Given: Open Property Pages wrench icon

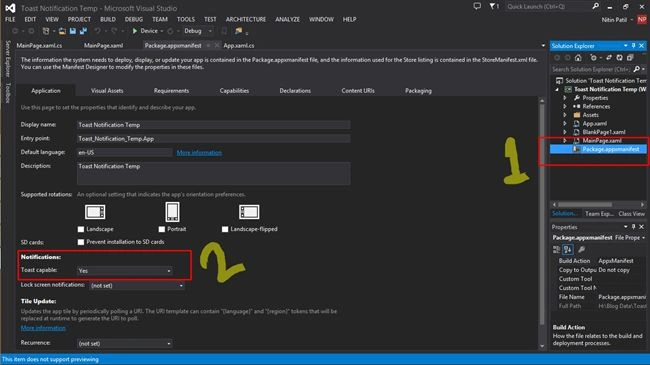Looking at the screenshot, I should pos(582,249).
